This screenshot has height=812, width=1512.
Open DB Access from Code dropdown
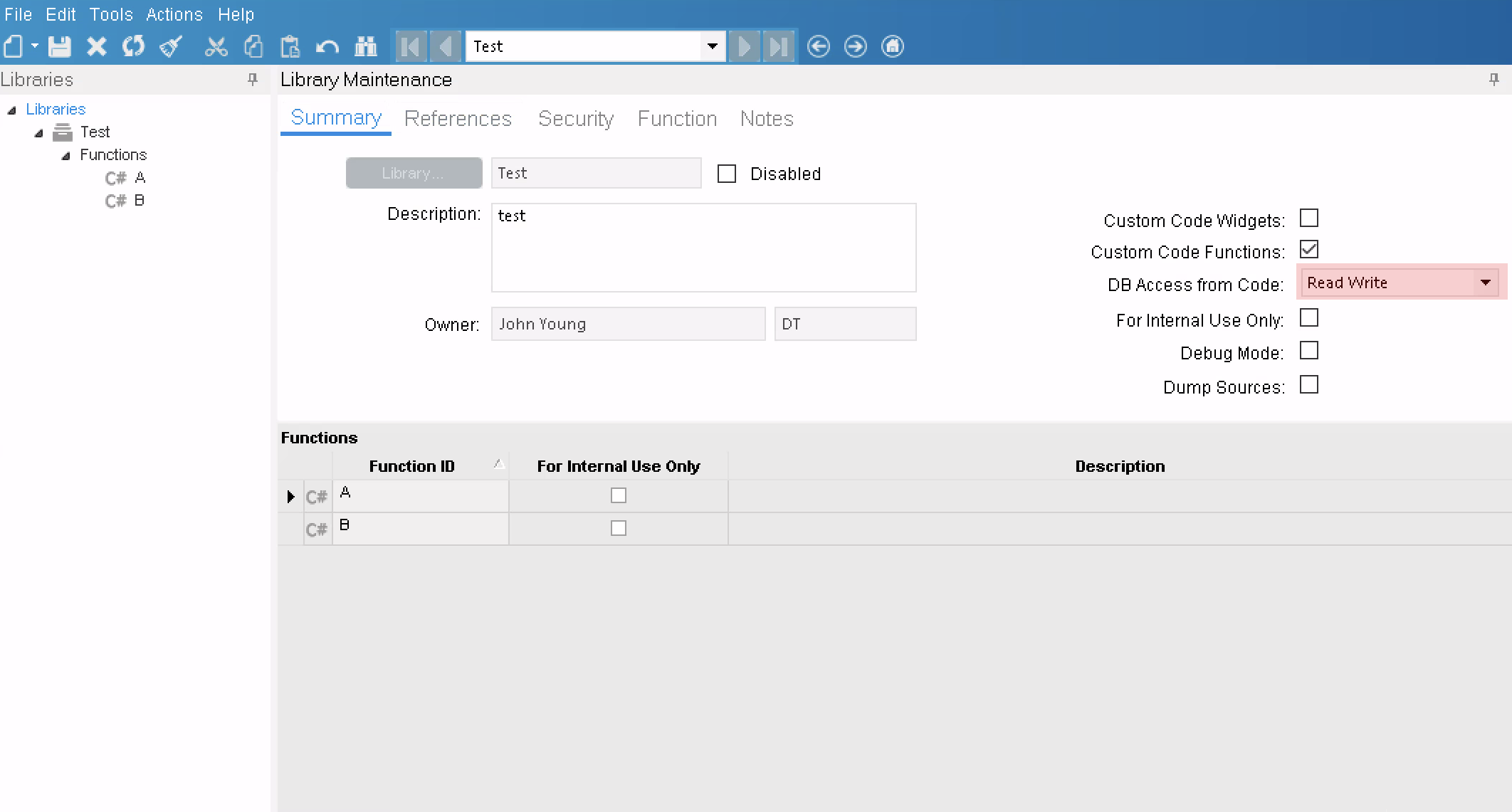click(1486, 283)
